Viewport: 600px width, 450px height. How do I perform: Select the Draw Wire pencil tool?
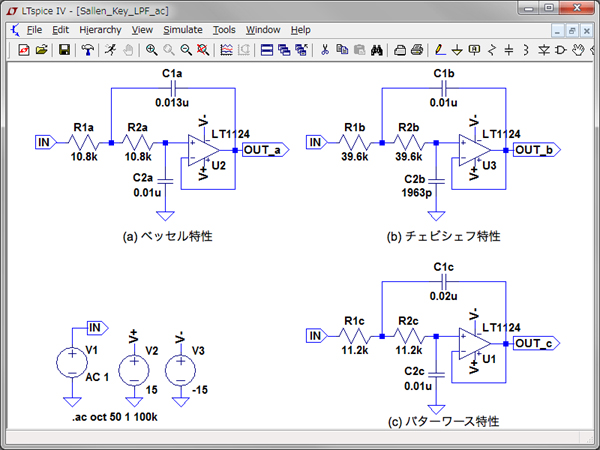click(x=439, y=49)
